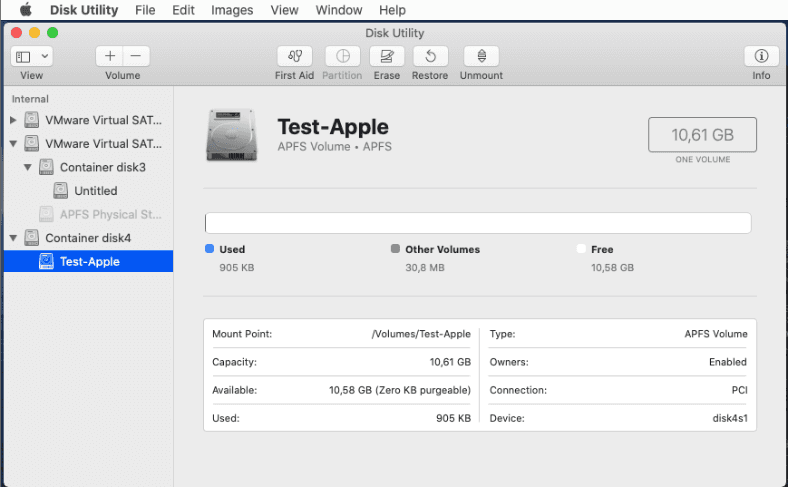Click the large Test-Apple drive icon

tap(232, 135)
